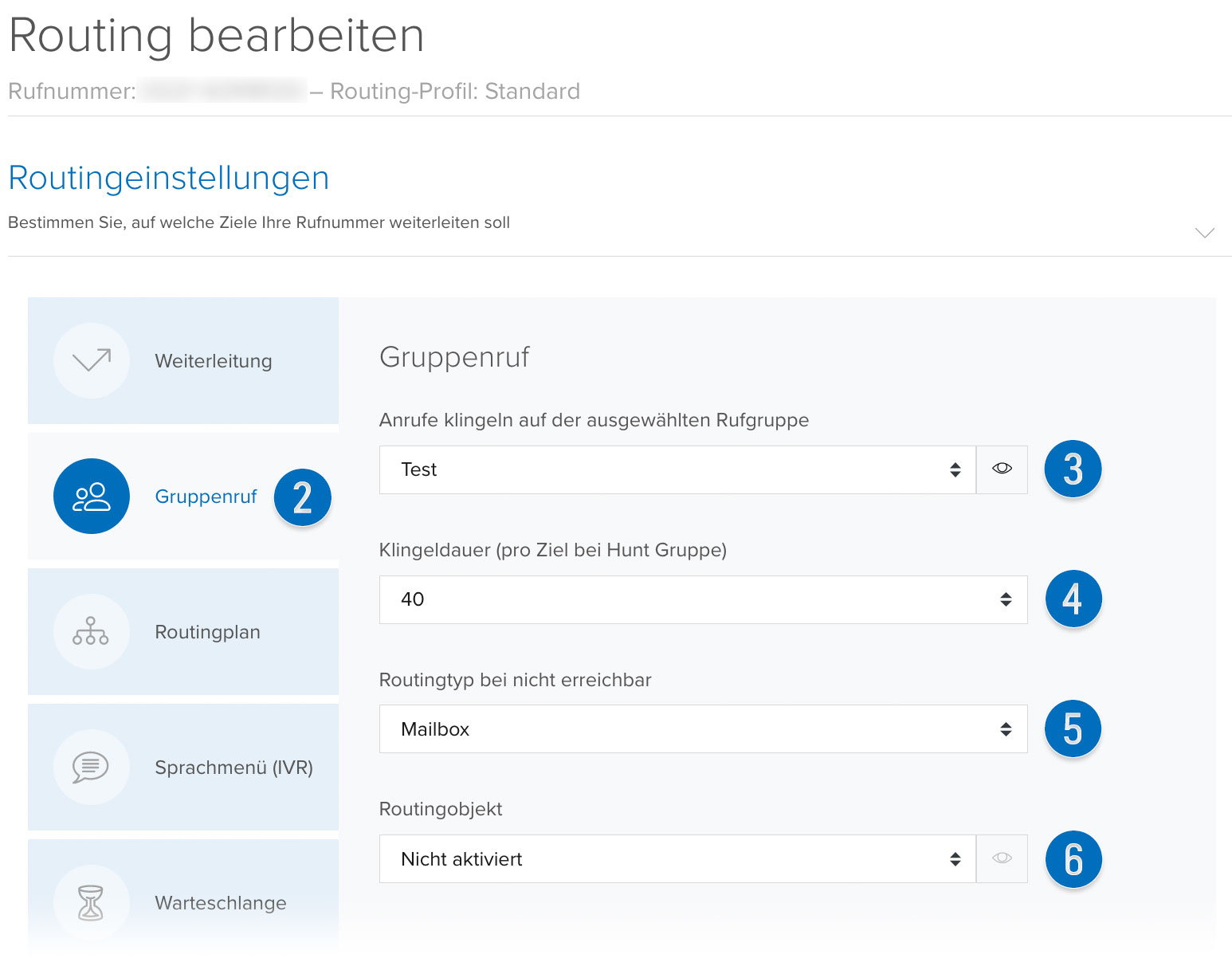The image size is (1232, 966).
Task: Open the Routingobjekt dropdown Nicht aktiviert
Action: point(677,859)
